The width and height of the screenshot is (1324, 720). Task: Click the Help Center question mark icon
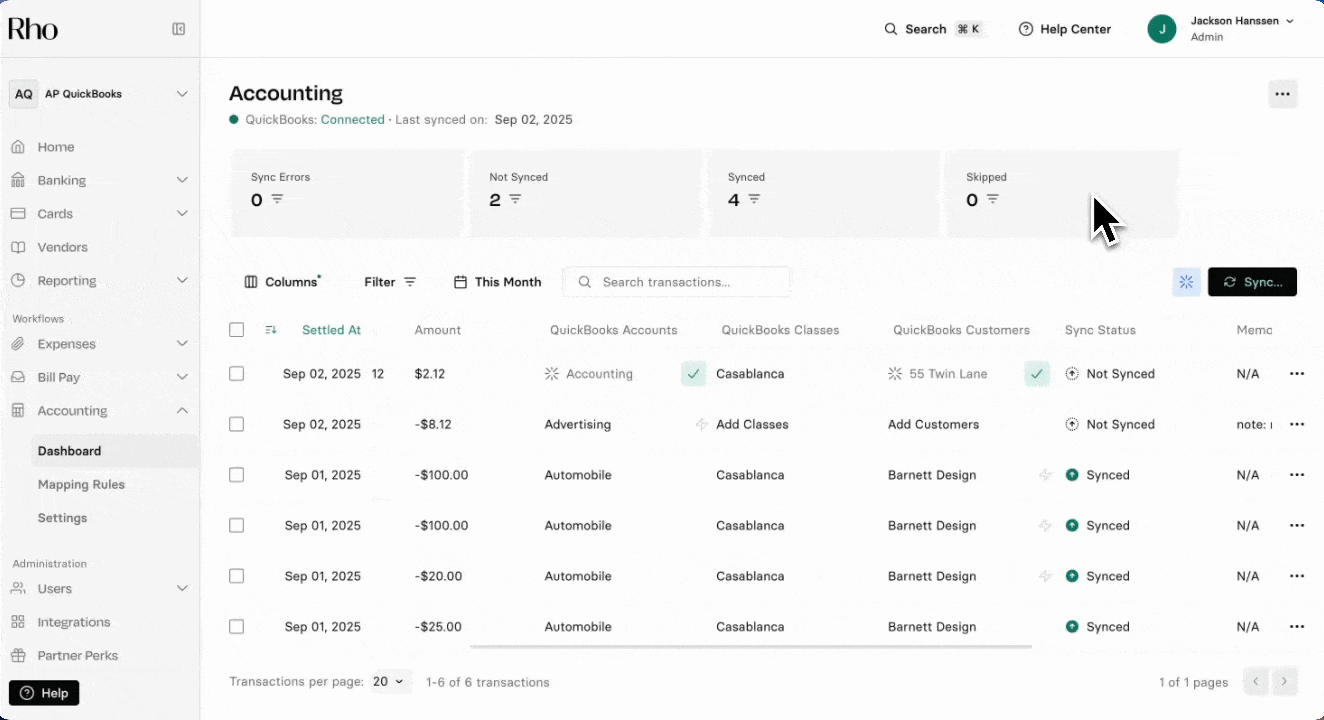(x=1026, y=29)
